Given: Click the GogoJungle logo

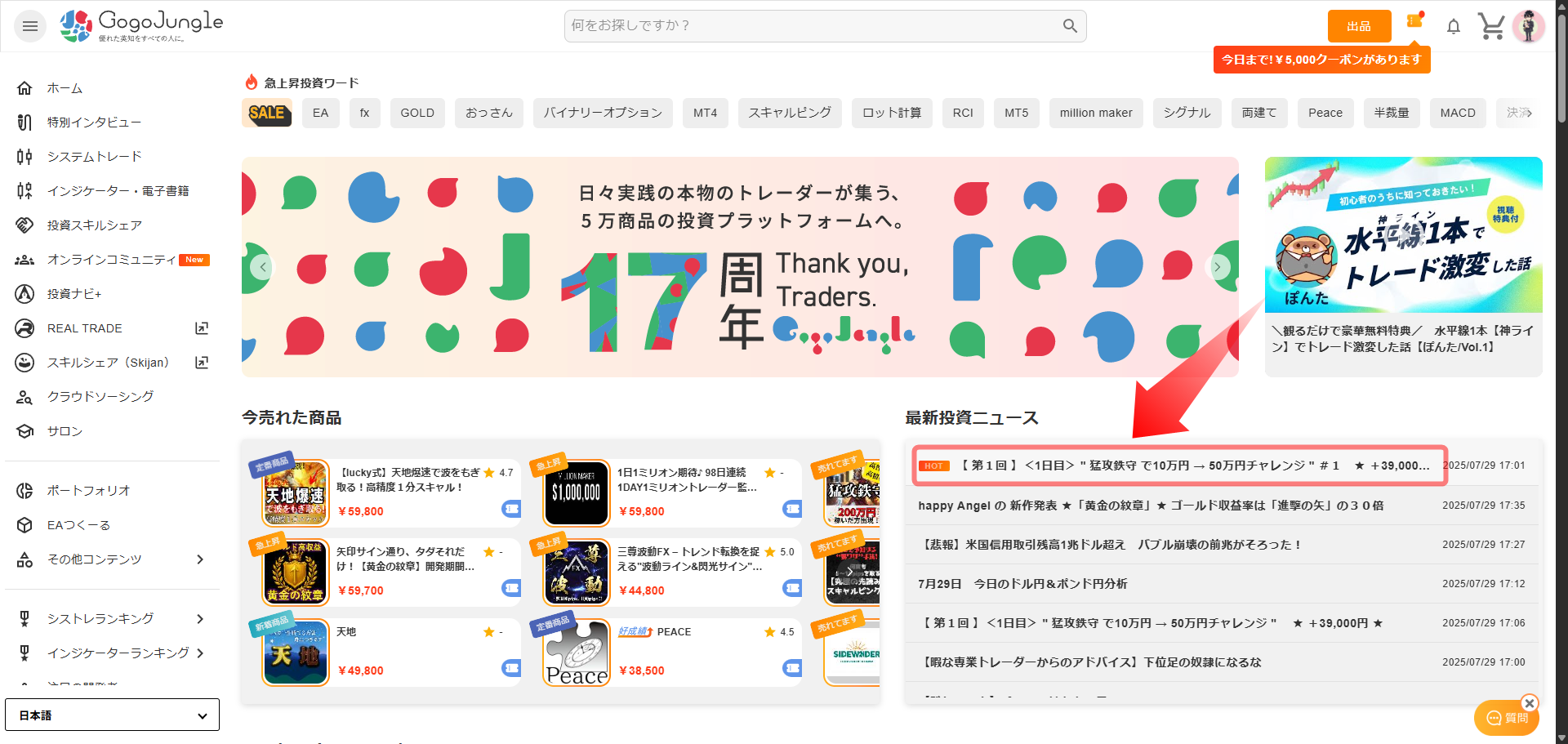Looking at the screenshot, I should coord(141,26).
